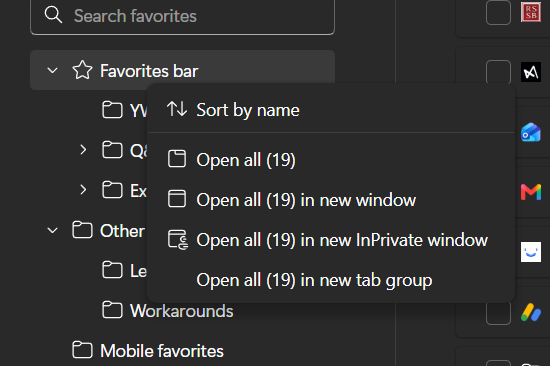Select the Favorites bar star icon

pyautogui.click(x=82, y=70)
